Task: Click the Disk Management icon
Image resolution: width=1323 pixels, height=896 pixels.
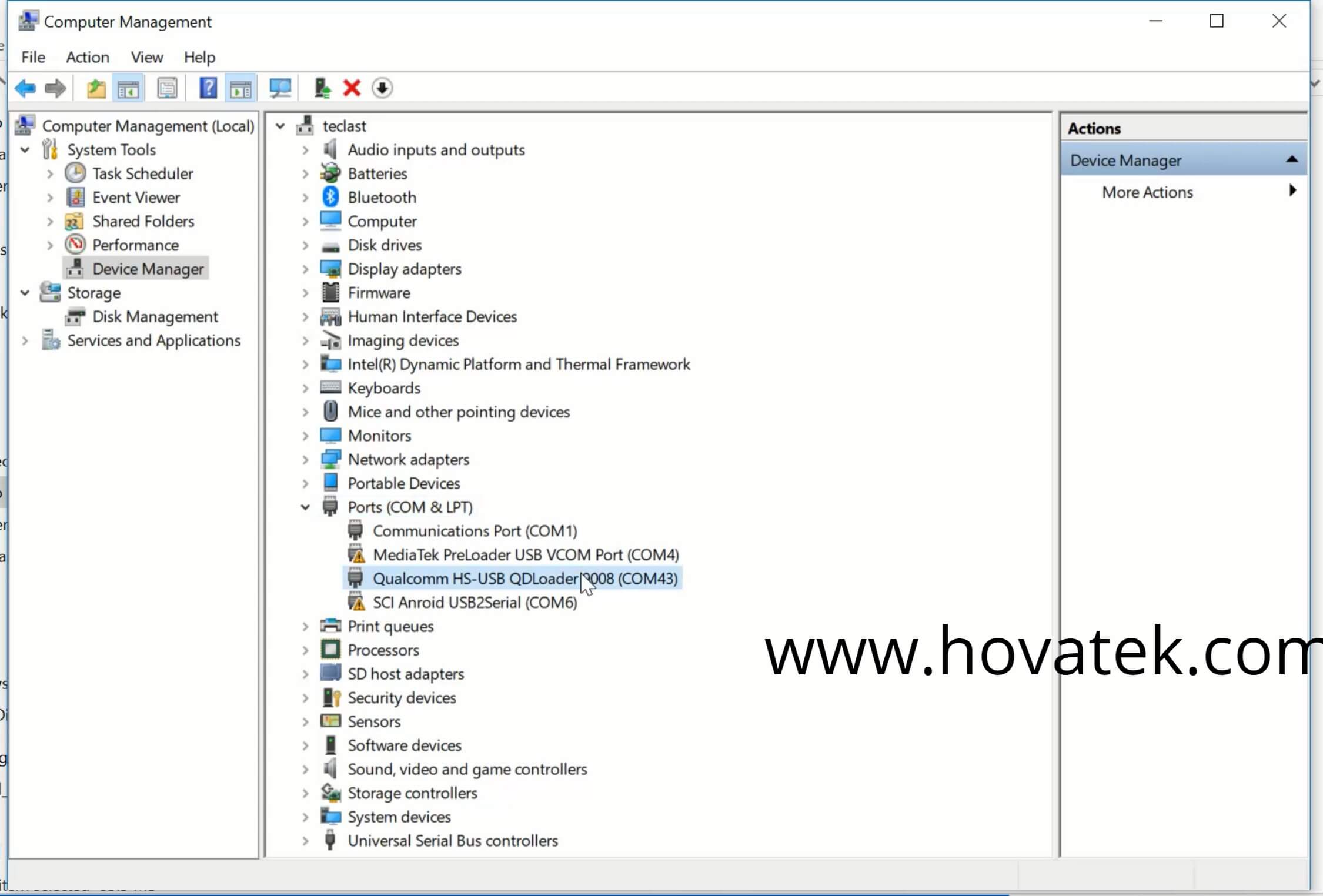Action: [75, 316]
